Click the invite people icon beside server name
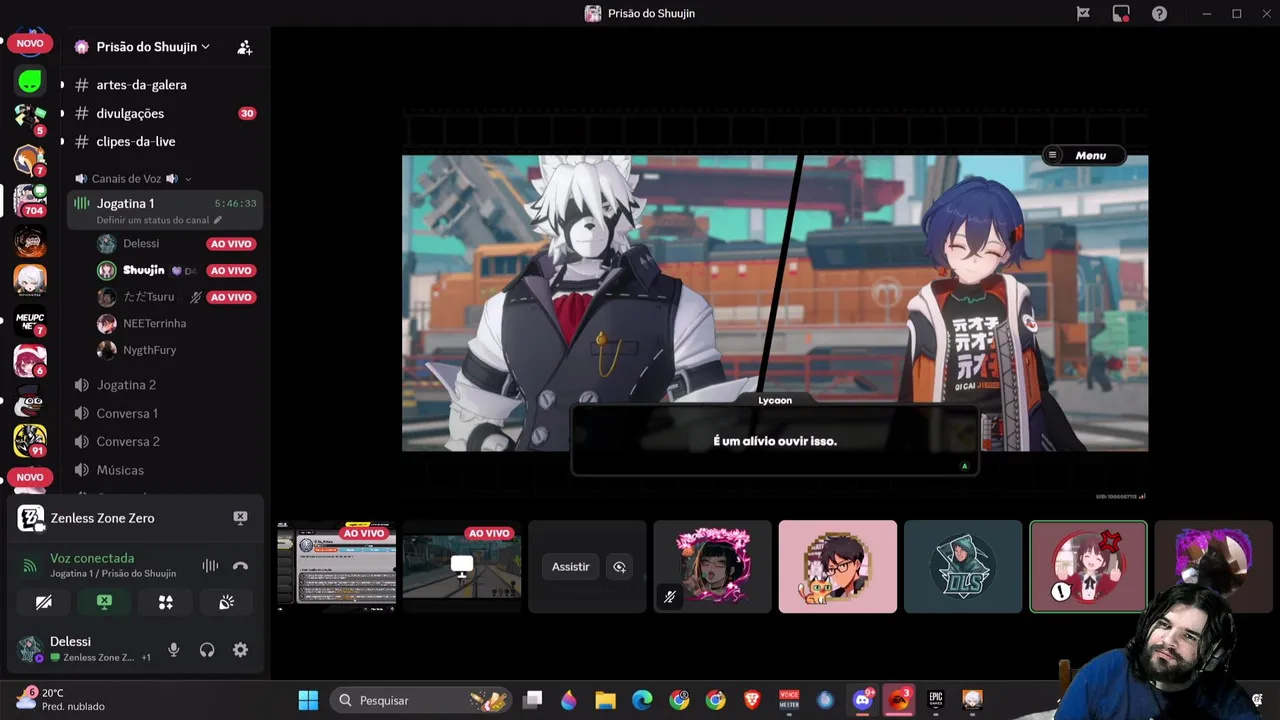The width and height of the screenshot is (1280, 720). point(245,47)
